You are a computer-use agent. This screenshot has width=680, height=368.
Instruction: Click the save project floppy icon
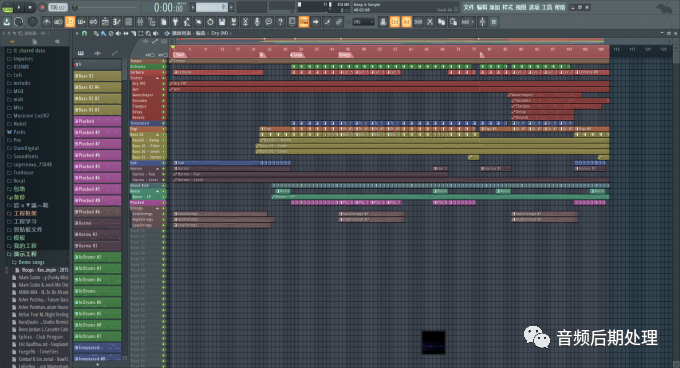click(x=222, y=22)
